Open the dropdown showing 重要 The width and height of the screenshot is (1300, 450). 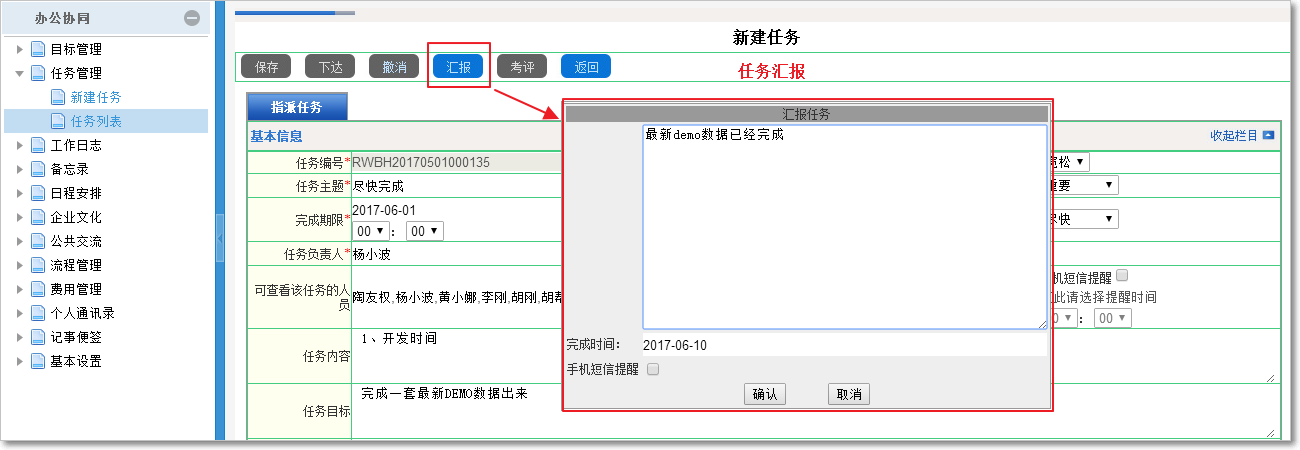tap(1082, 186)
